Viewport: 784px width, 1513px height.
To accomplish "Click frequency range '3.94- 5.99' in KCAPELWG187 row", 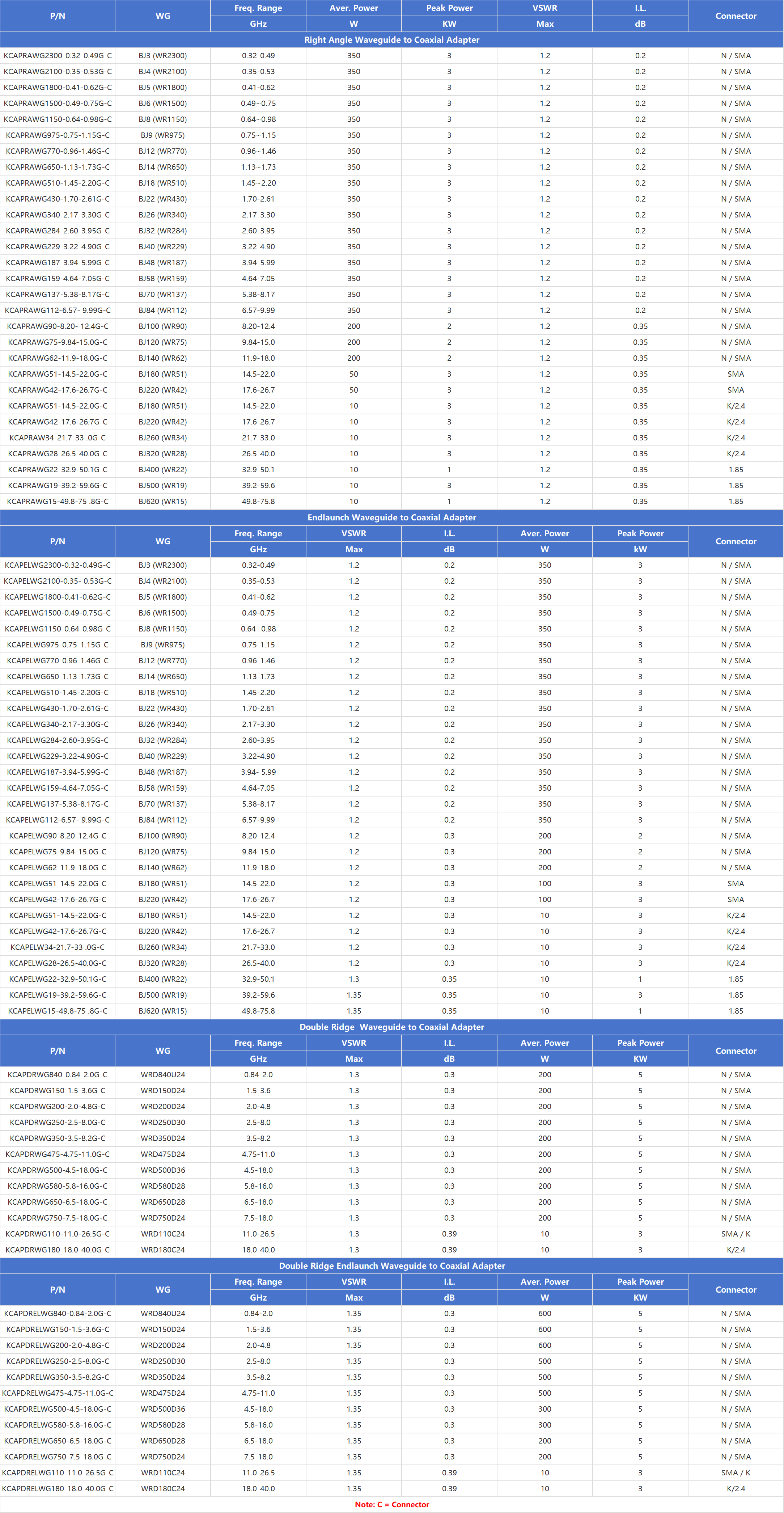I will (258, 772).
